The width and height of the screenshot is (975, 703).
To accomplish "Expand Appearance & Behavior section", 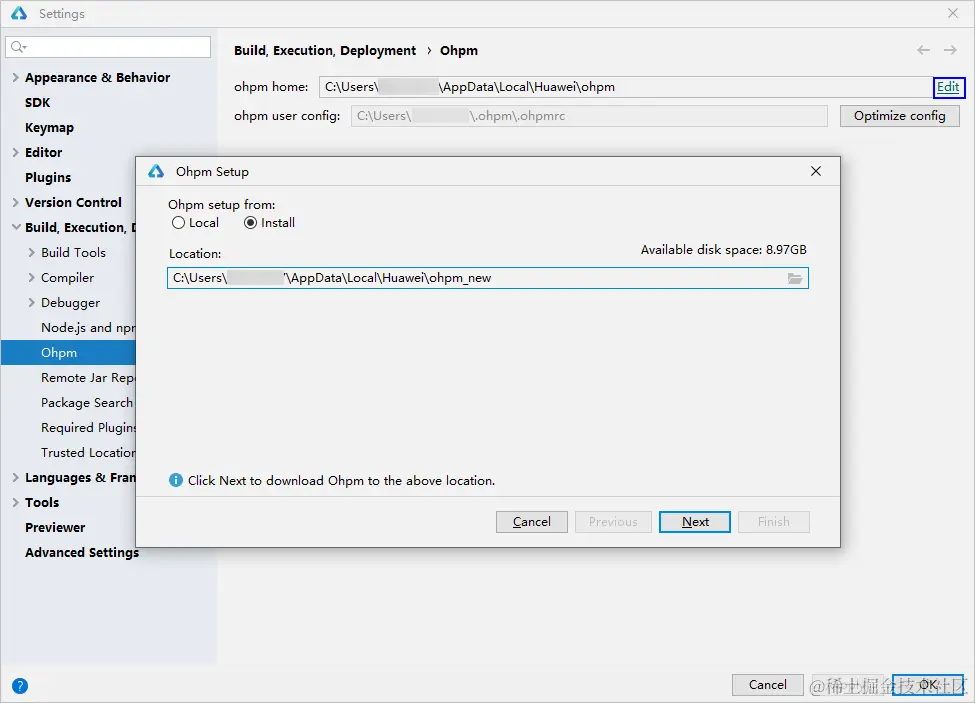I will point(16,78).
